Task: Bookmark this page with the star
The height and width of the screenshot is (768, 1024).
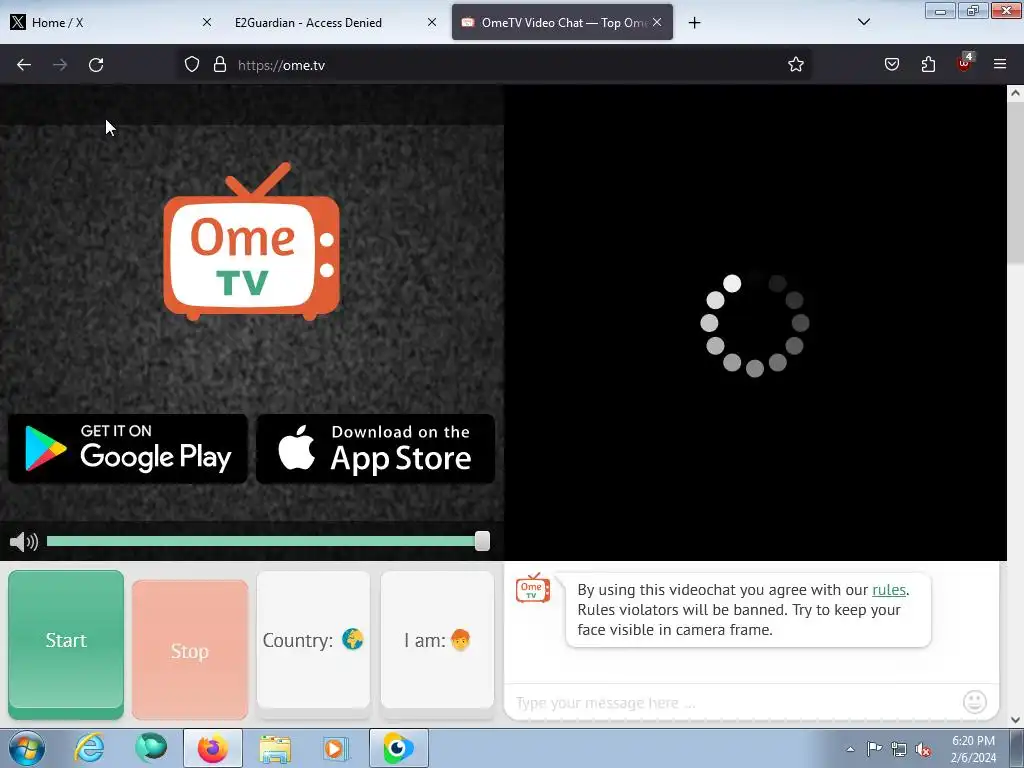Action: click(795, 64)
